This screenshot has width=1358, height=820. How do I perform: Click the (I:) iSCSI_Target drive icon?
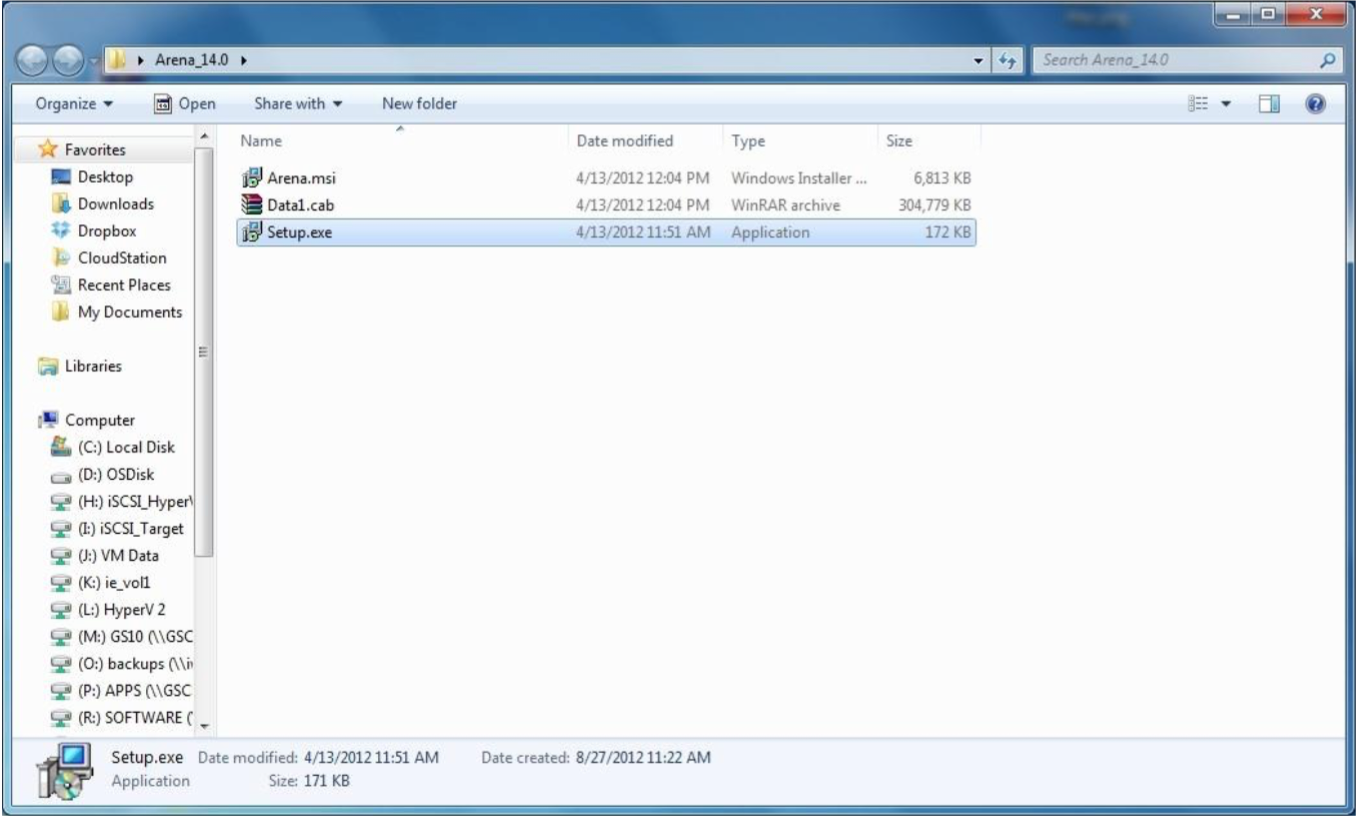(x=59, y=529)
